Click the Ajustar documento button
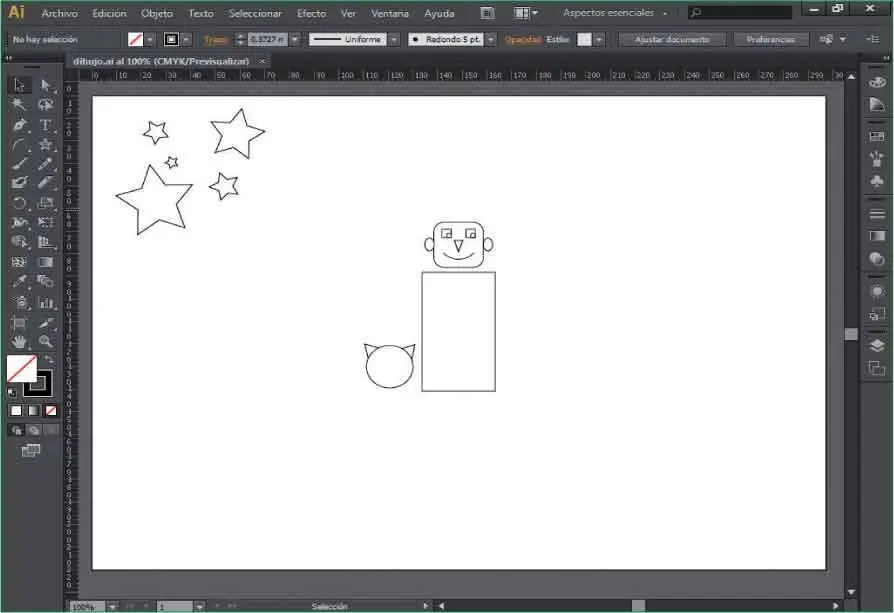Image resolution: width=894 pixels, height=613 pixels. (x=672, y=39)
